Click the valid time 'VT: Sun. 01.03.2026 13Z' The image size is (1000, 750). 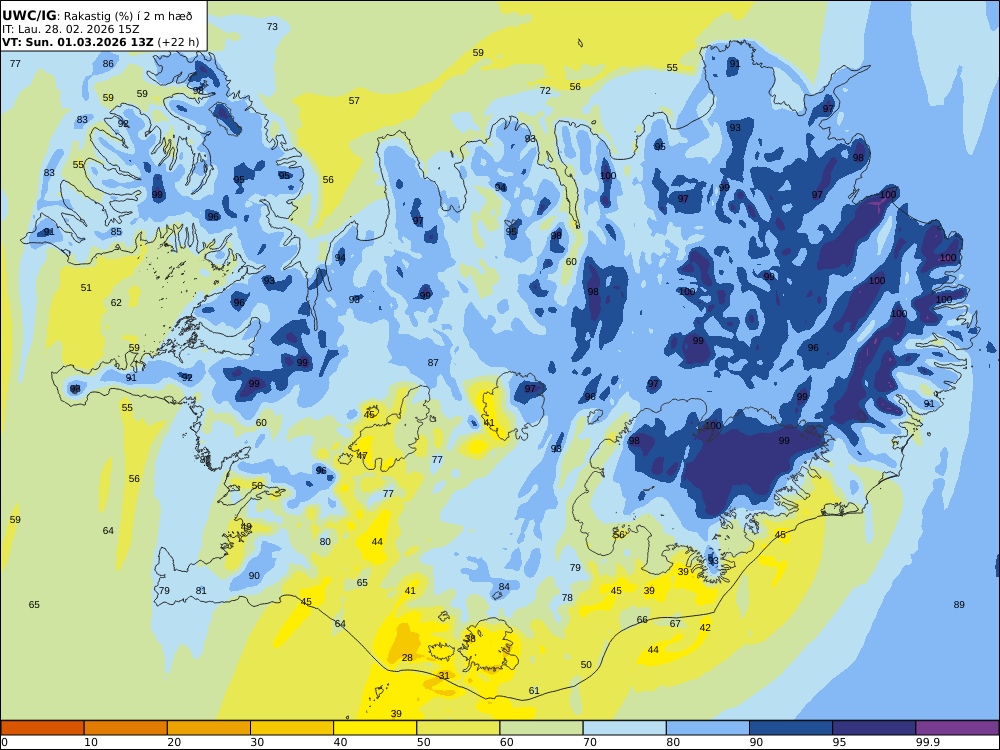[x=78, y=43]
